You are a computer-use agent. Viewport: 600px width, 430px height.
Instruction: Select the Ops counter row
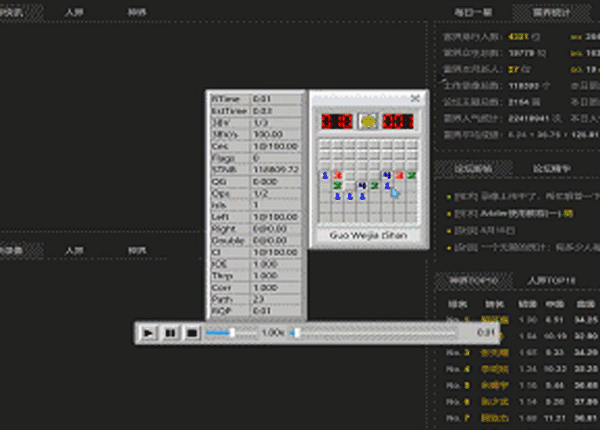256,193
